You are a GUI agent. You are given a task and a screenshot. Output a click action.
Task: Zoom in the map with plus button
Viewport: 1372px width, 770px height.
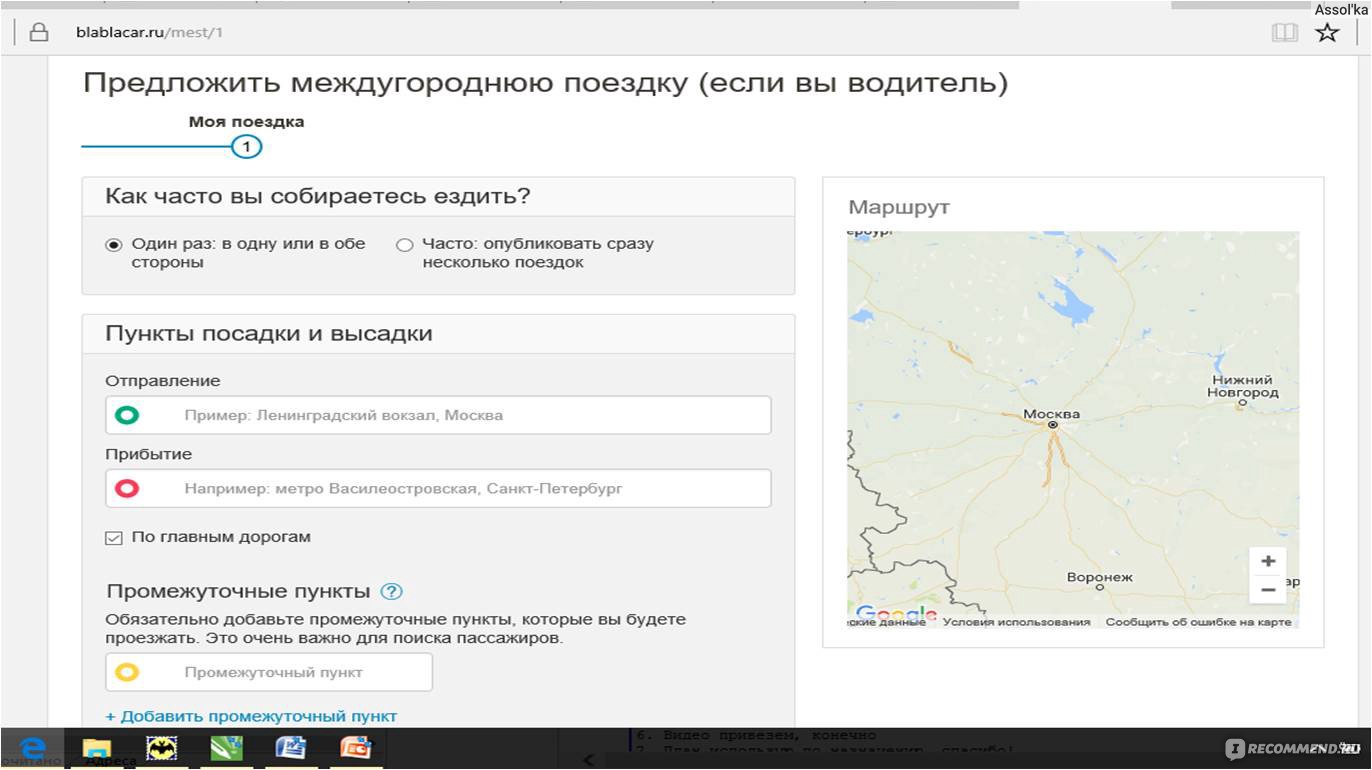point(1268,561)
